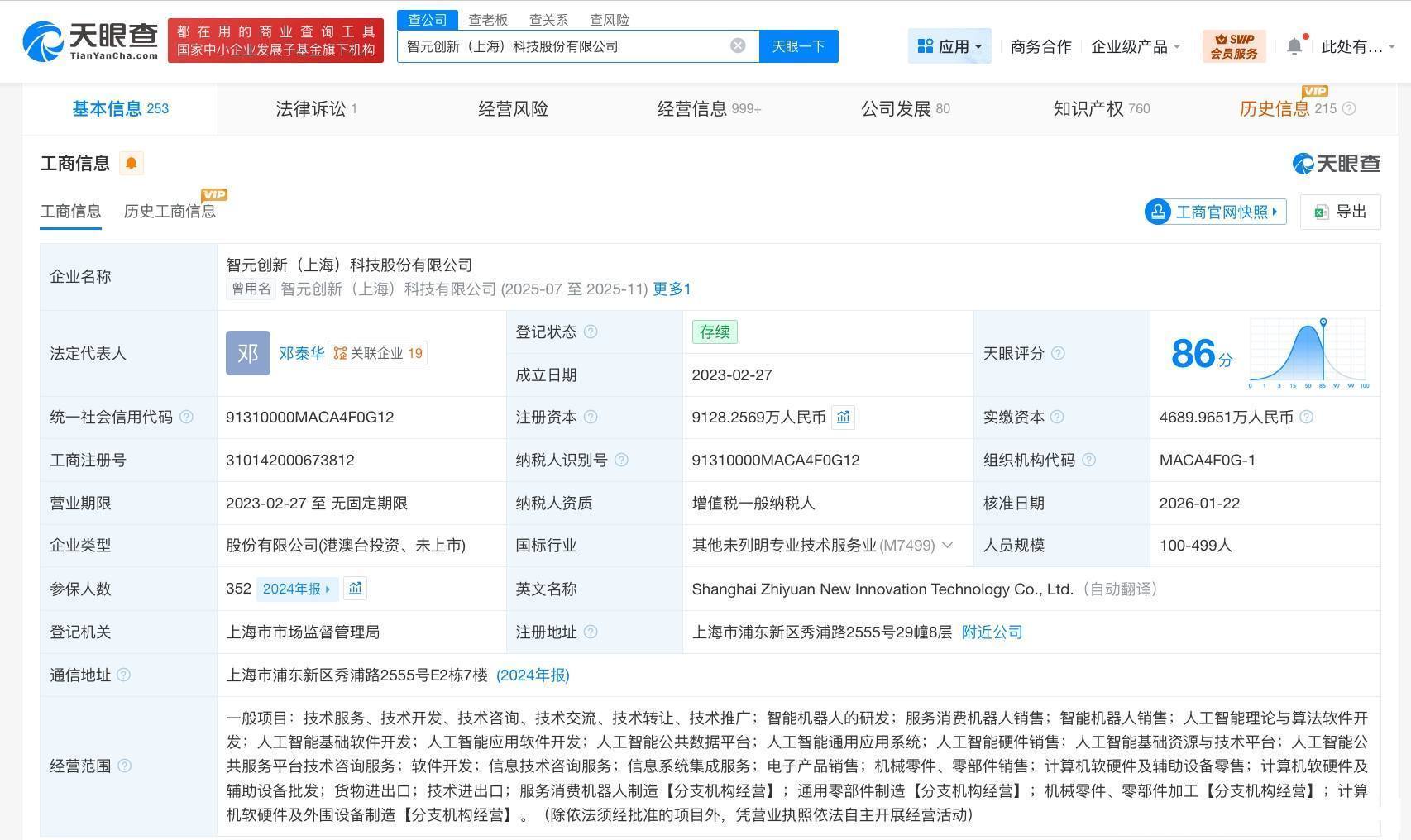Expand the 应用 dropdown menu
Viewport: 1411px width, 840px height.
click(x=949, y=46)
